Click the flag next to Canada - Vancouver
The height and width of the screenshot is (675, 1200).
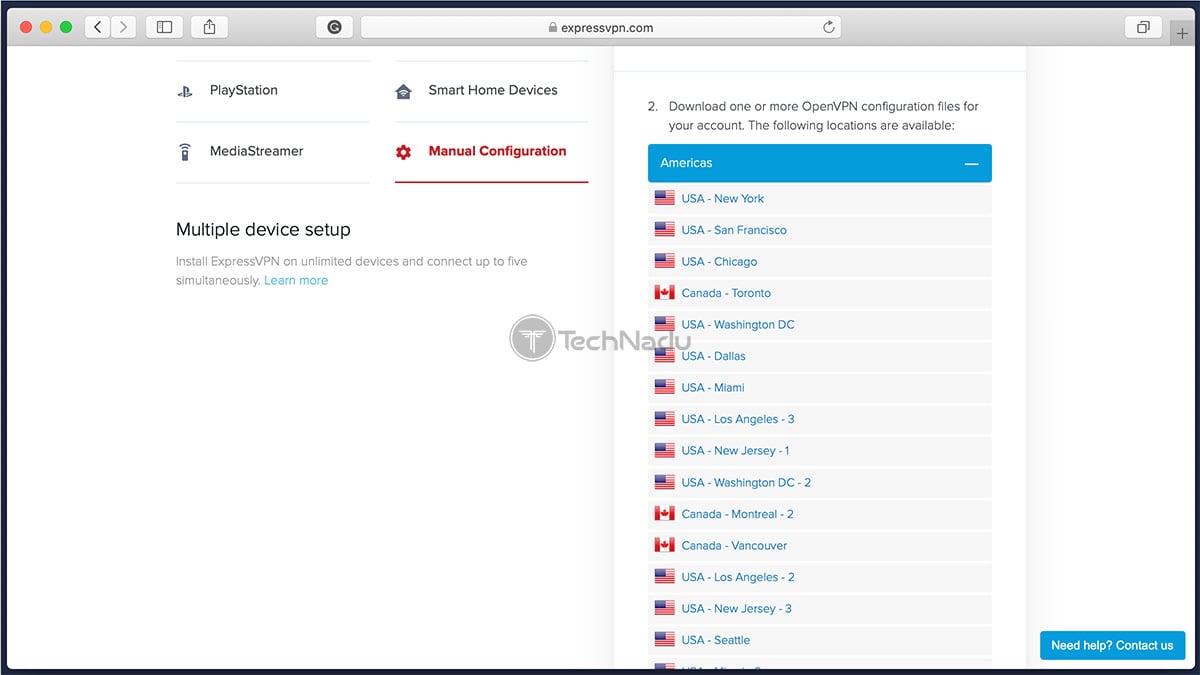pos(664,545)
